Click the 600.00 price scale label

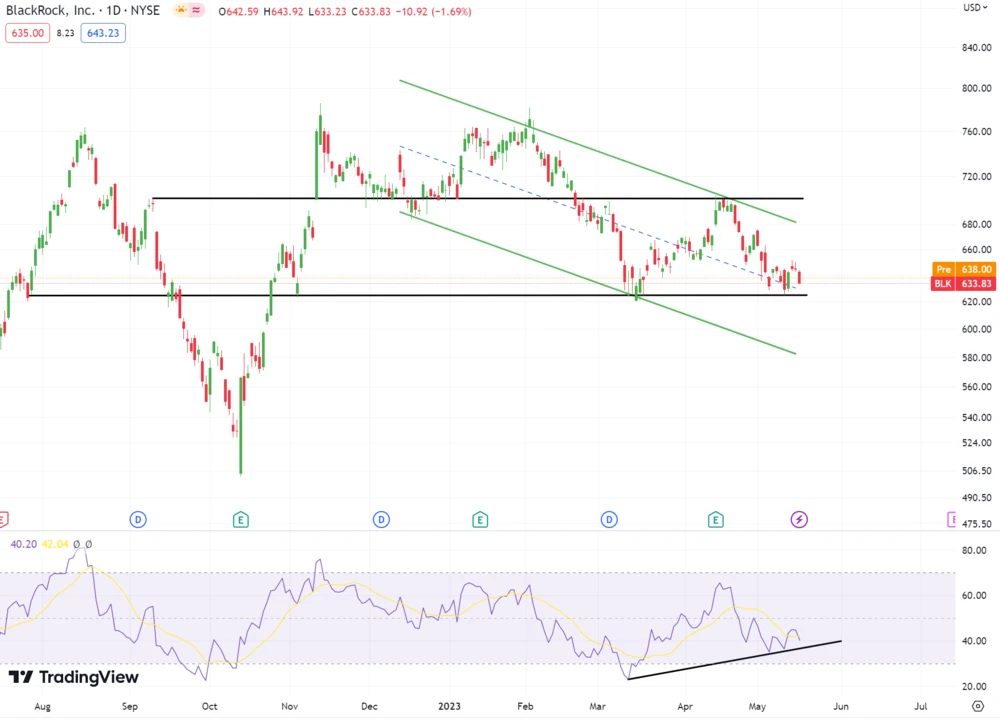click(976, 329)
